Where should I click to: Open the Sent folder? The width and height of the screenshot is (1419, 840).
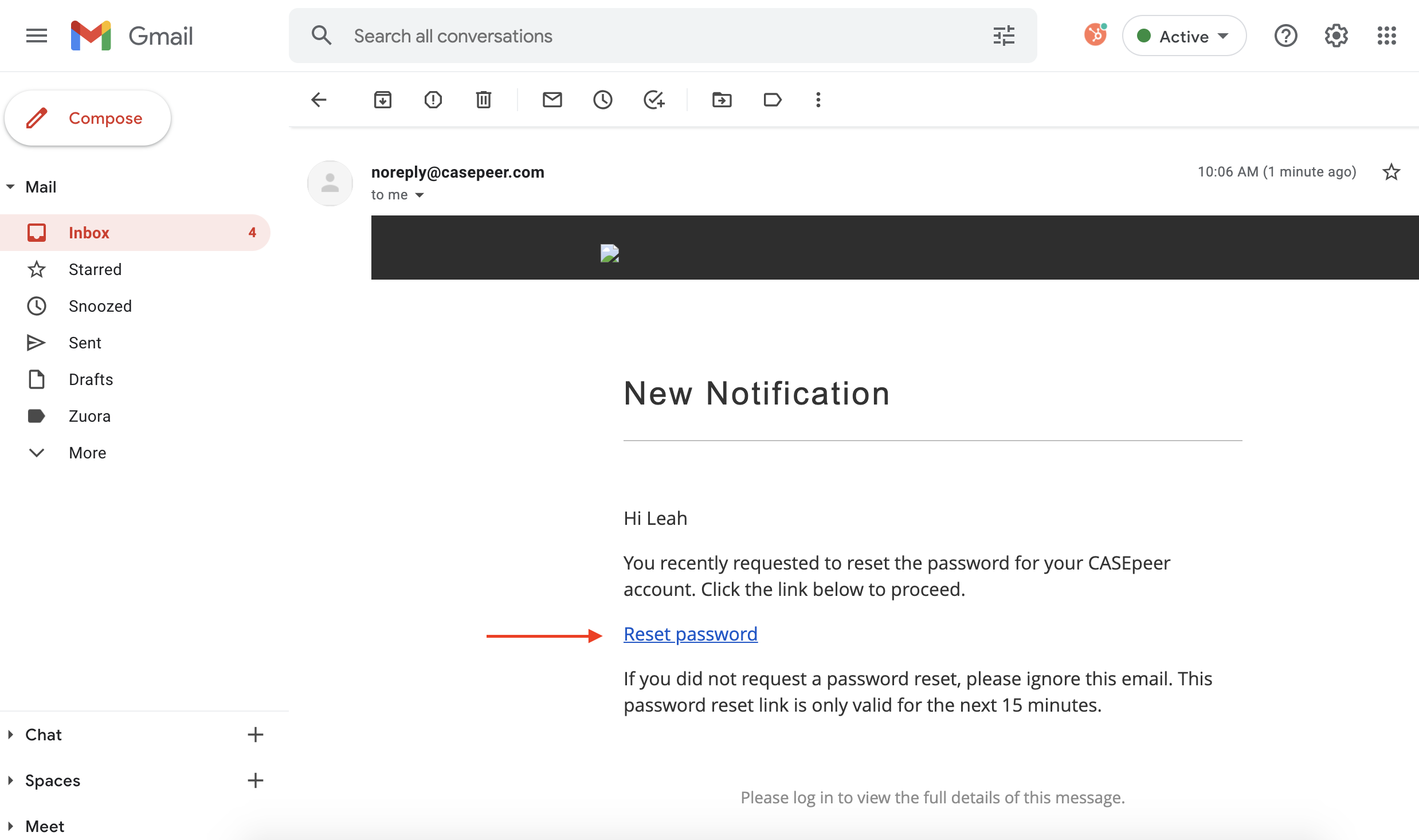tap(135, 343)
